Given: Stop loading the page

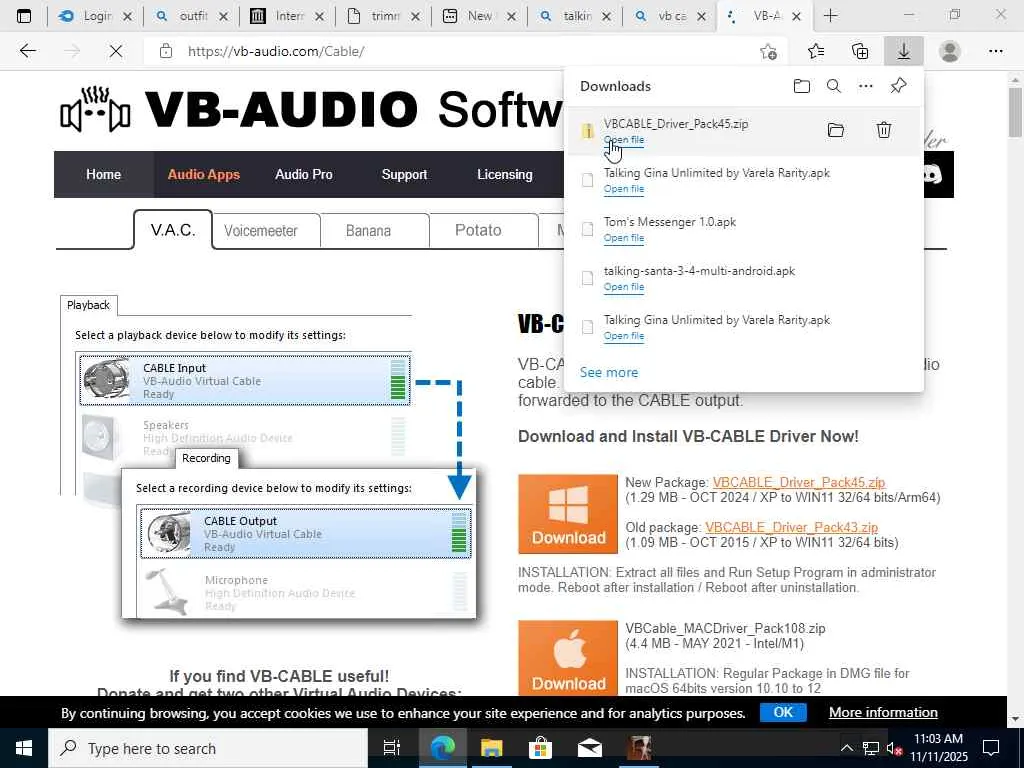Looking at the screenshot, I should coord(116,51).
